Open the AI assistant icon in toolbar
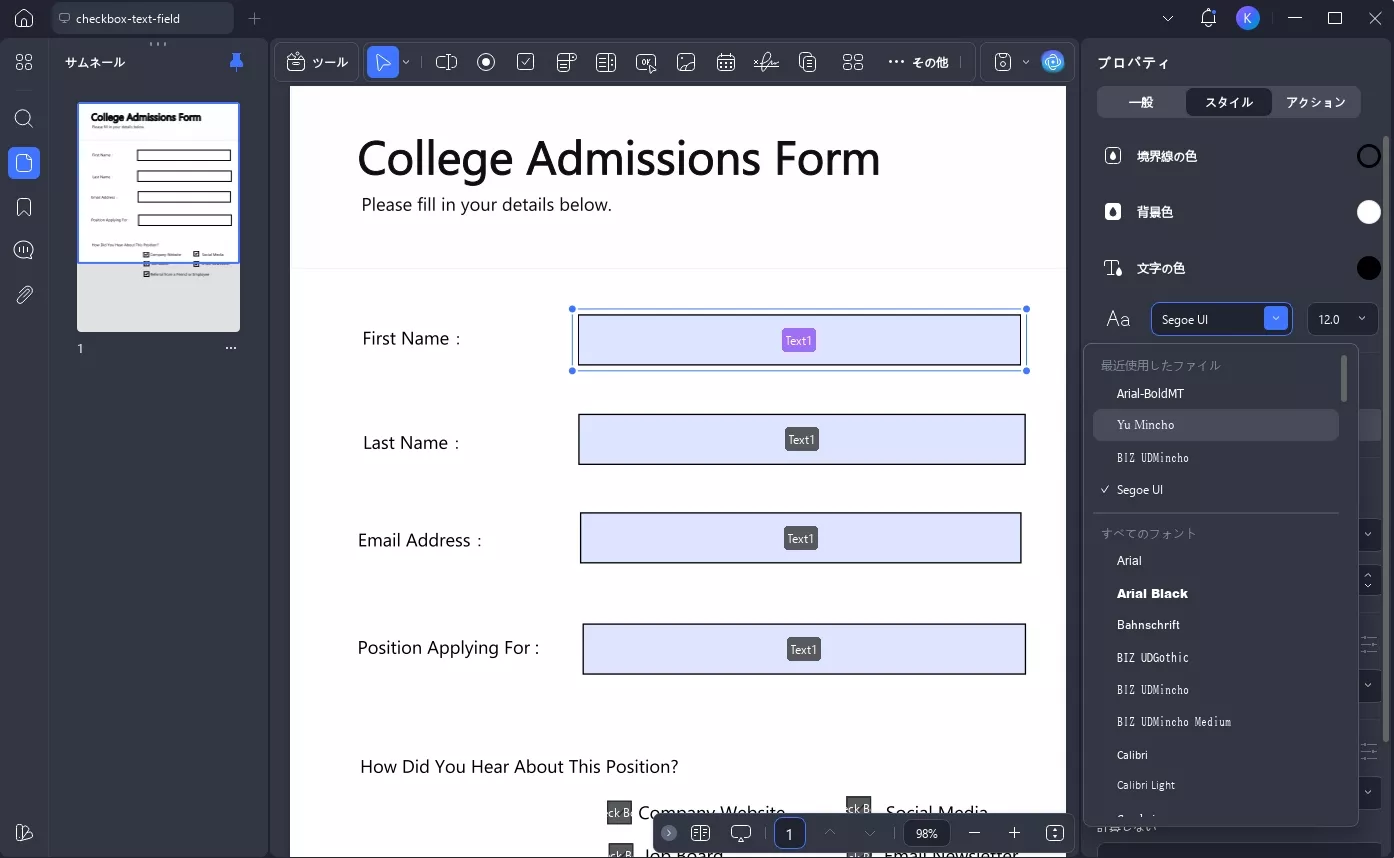The image size is (1394, 858). tap(1052, 62)
